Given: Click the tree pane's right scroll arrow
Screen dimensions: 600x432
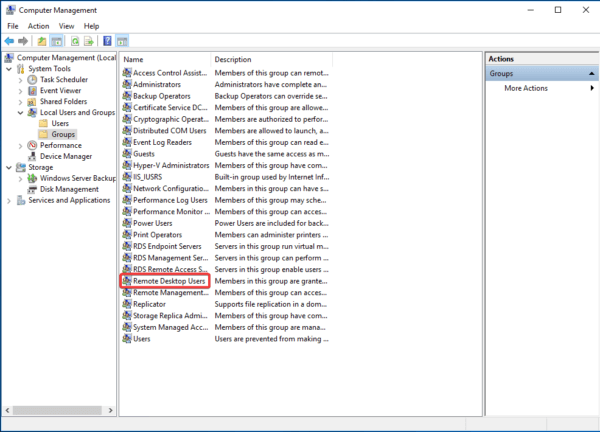Looking at the screenshot, I should point(110,410).
